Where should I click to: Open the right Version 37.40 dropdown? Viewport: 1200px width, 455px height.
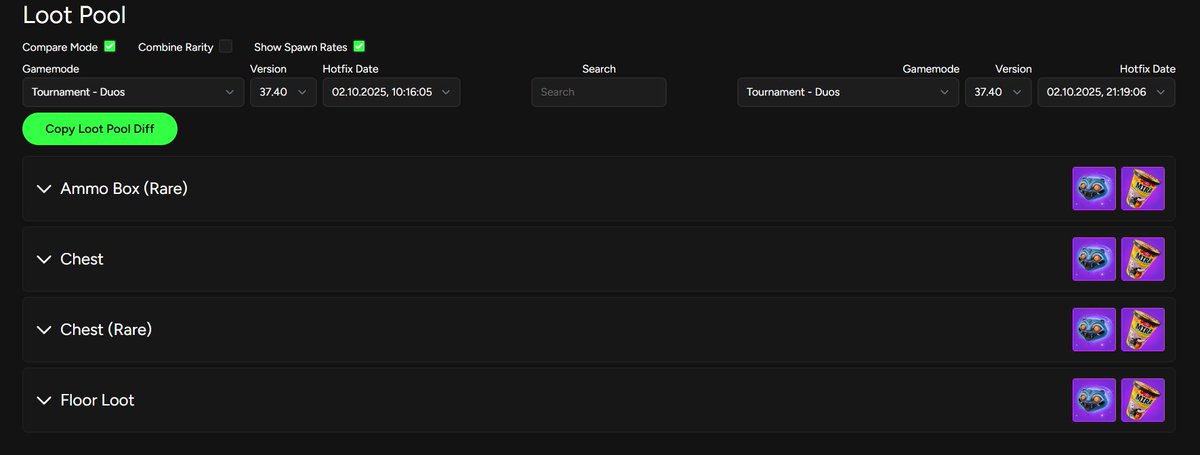tap(998, 92)
